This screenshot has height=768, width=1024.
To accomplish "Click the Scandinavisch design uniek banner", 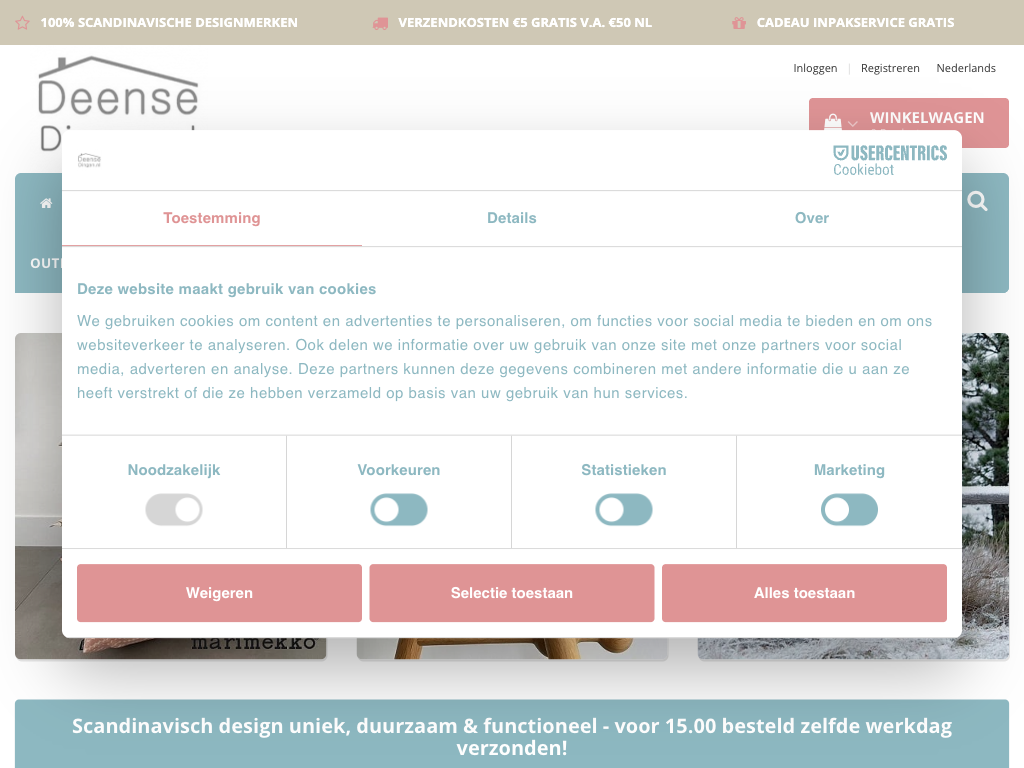I will tap(512, 736).
